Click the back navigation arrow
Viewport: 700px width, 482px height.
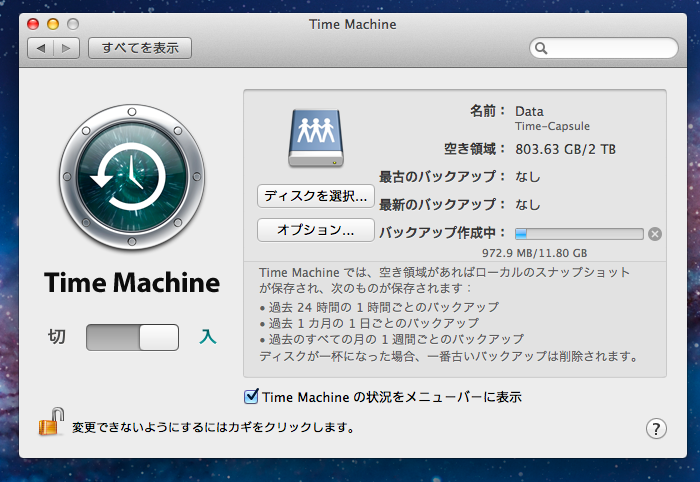tap(41, 48)
